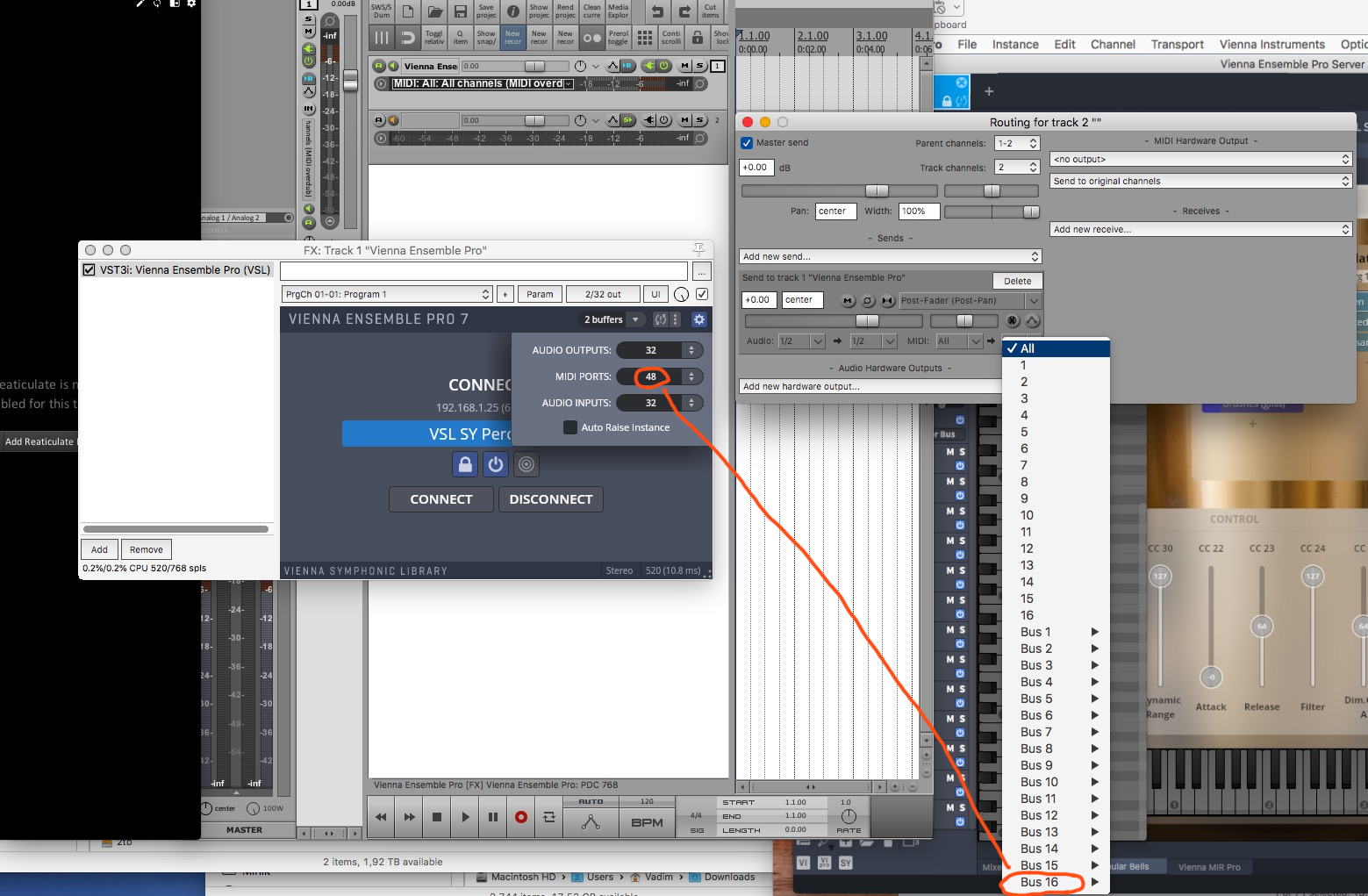The width and height of the screenshot is (1368, 896).
Task: Click the Width slider in Routing window
Action: coord(992,211)
